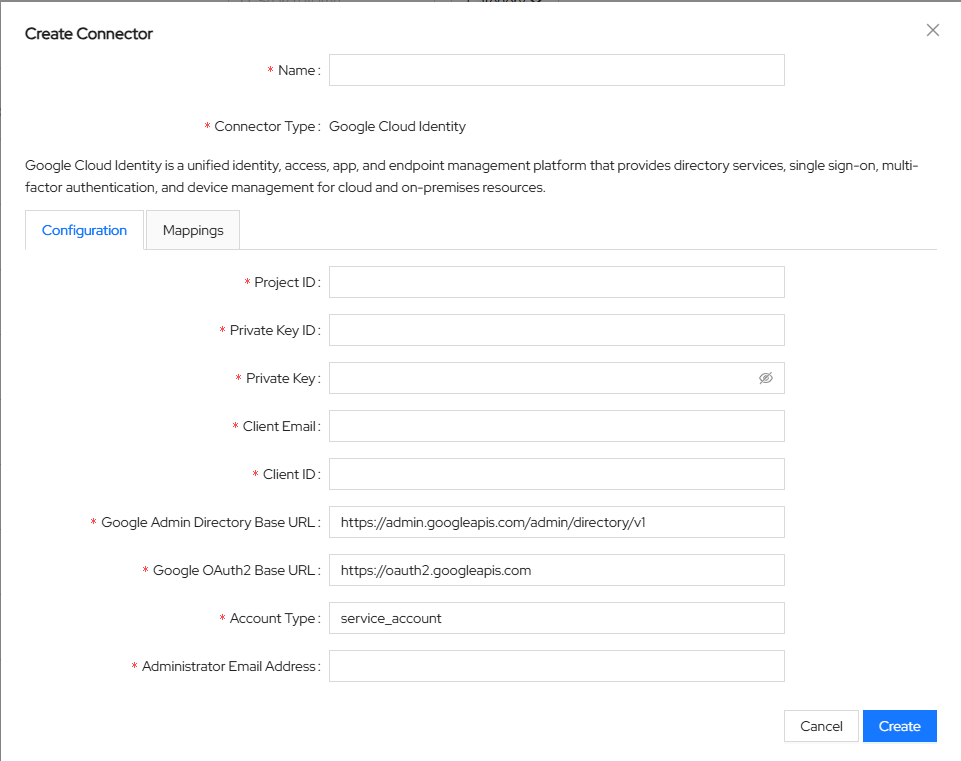This screenshot has height=761, width=961.
Task: Click the Create button
Action: point(899,726)
